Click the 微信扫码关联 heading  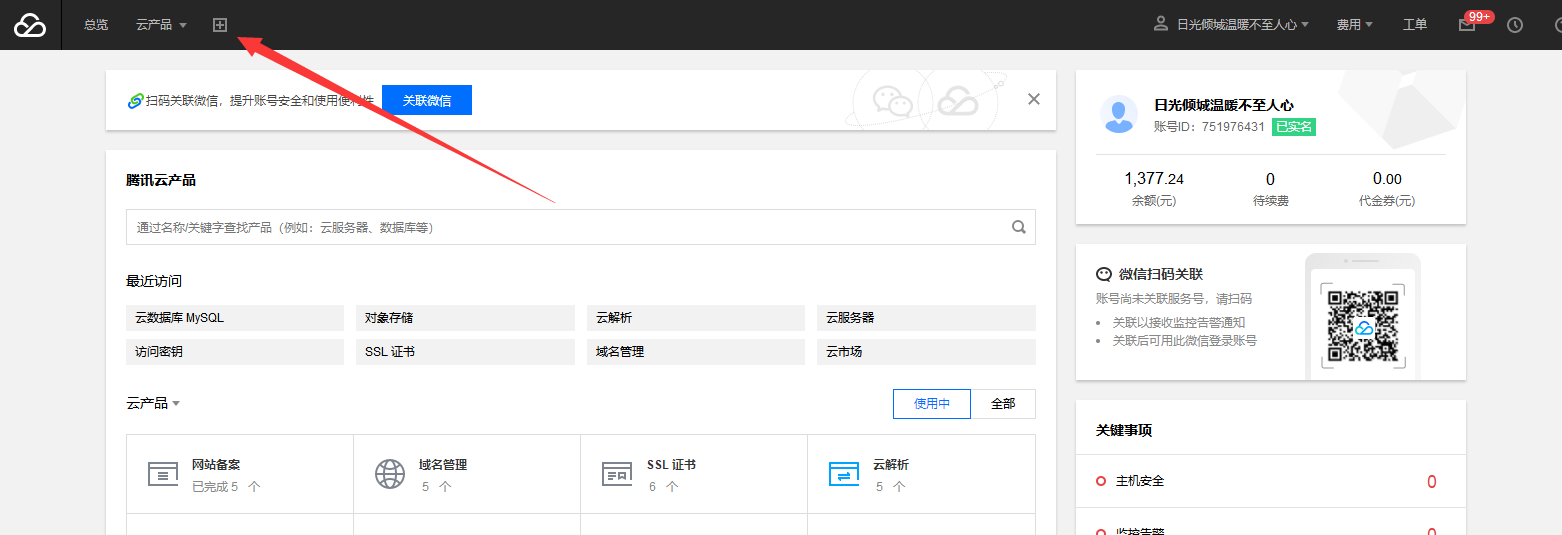(x=1160, y=274)
